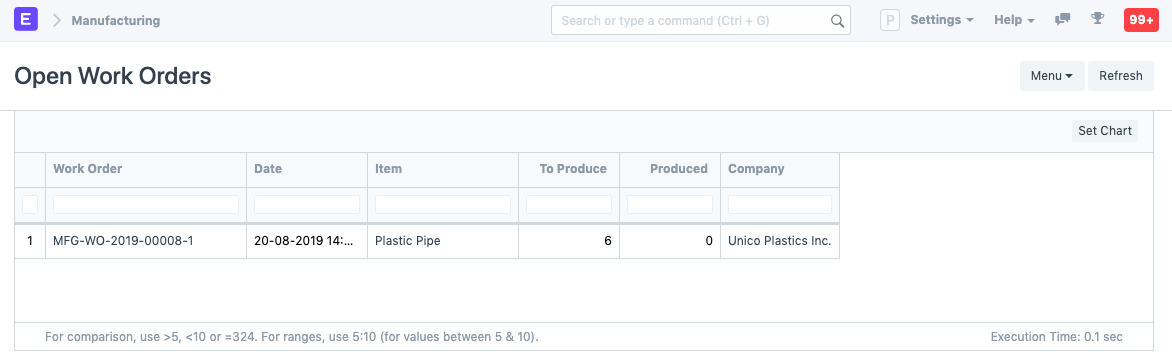Open the trophy leaderboard icon
Image resolution: width=1172 pixels, height=361 pixels.
pos(1097,19)
